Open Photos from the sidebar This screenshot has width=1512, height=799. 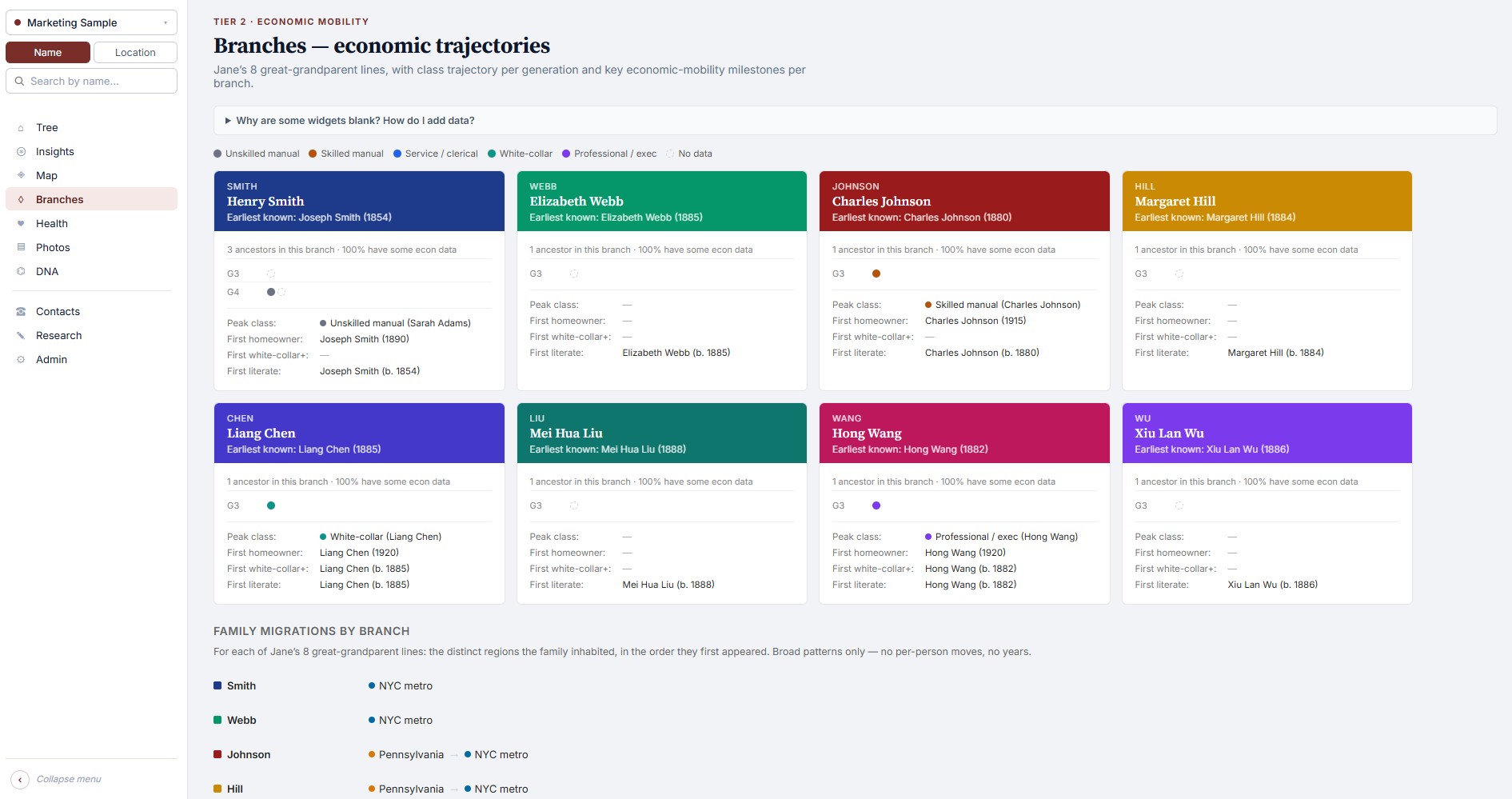(91, 247)
